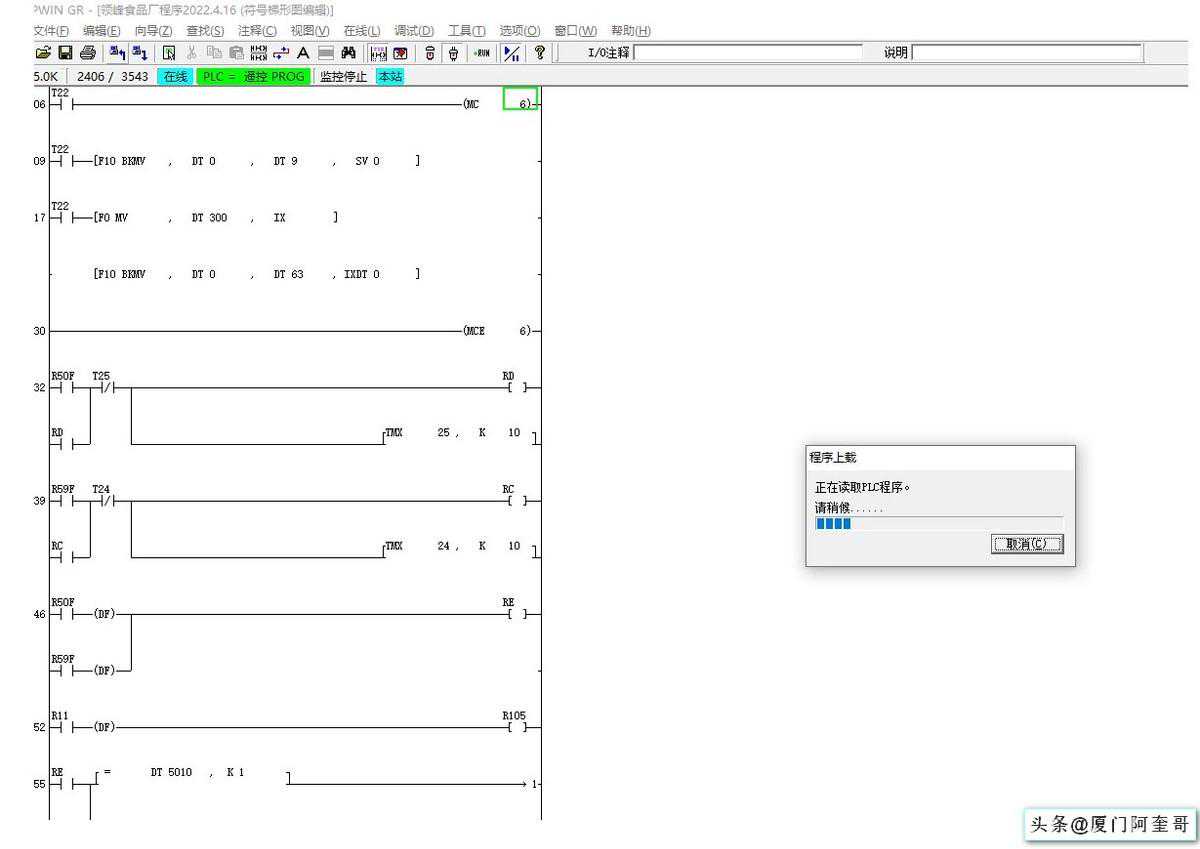Click the Open file toolbar icon
The width and height of the screenshot is (1200, 849).
point(42,53)
